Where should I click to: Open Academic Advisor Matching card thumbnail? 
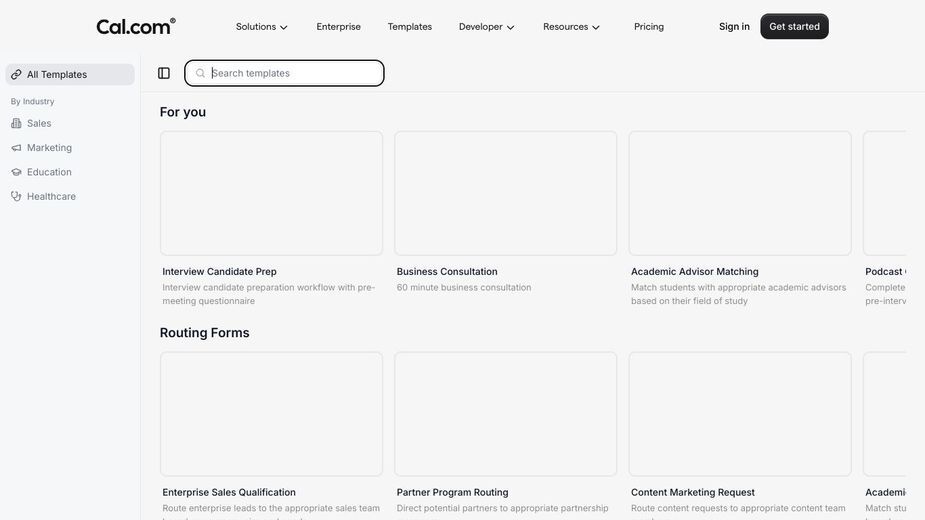pos(740,193)
